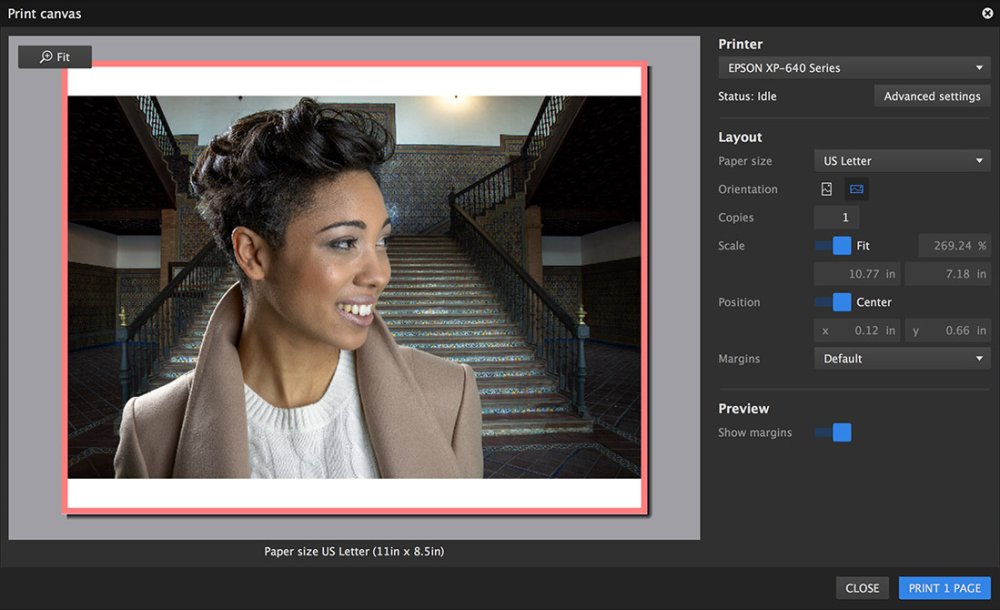Viewport: 1000px width, 610px height.
Task: Open the EPSON XP-640 Series printer dropdown
Action: coord(855,68)
